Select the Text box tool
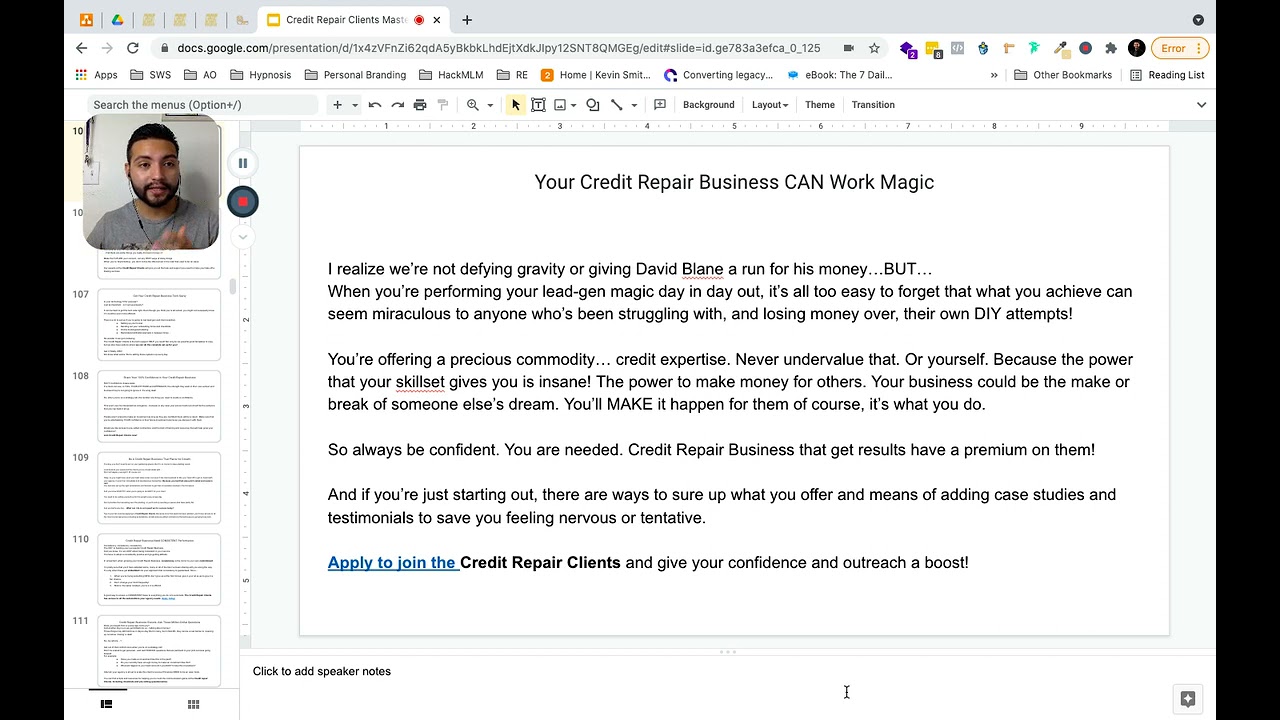 538,105
